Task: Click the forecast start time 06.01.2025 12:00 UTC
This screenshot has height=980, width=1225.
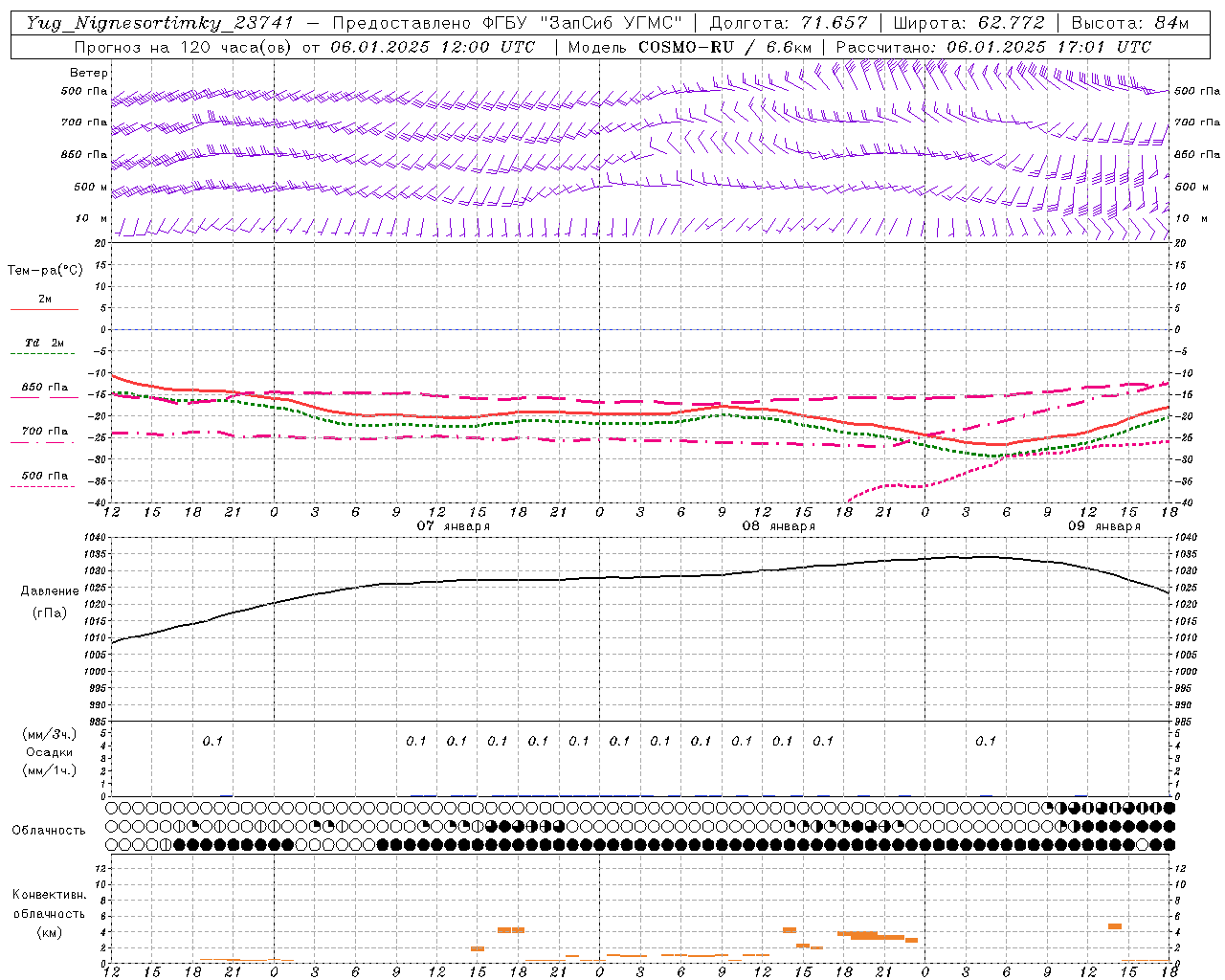Action: (x=433, y=47)
